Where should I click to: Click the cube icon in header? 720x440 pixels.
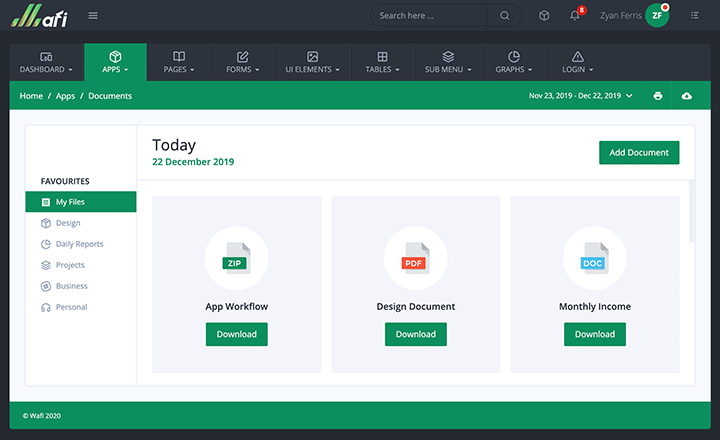[544, 16]
